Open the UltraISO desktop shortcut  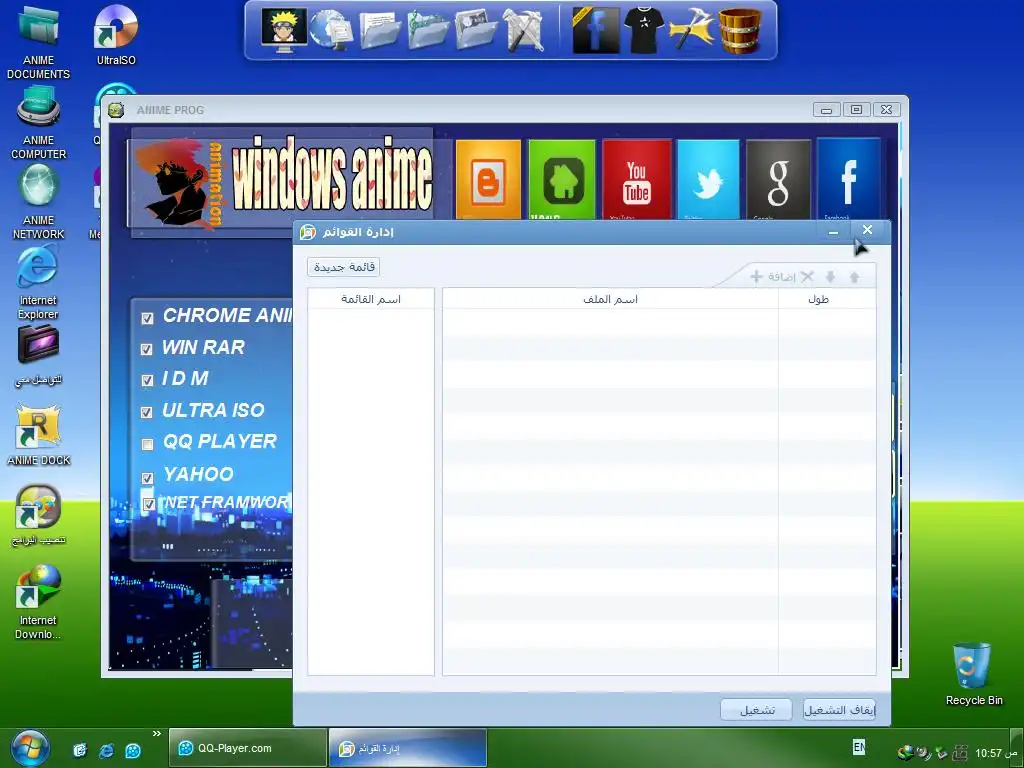click(x=116, y=35)
